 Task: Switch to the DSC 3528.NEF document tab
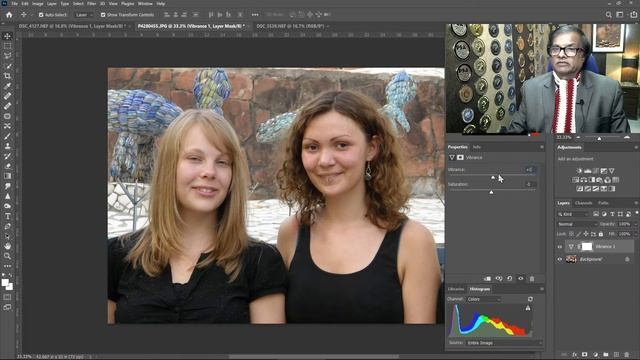tap(290, 26)
